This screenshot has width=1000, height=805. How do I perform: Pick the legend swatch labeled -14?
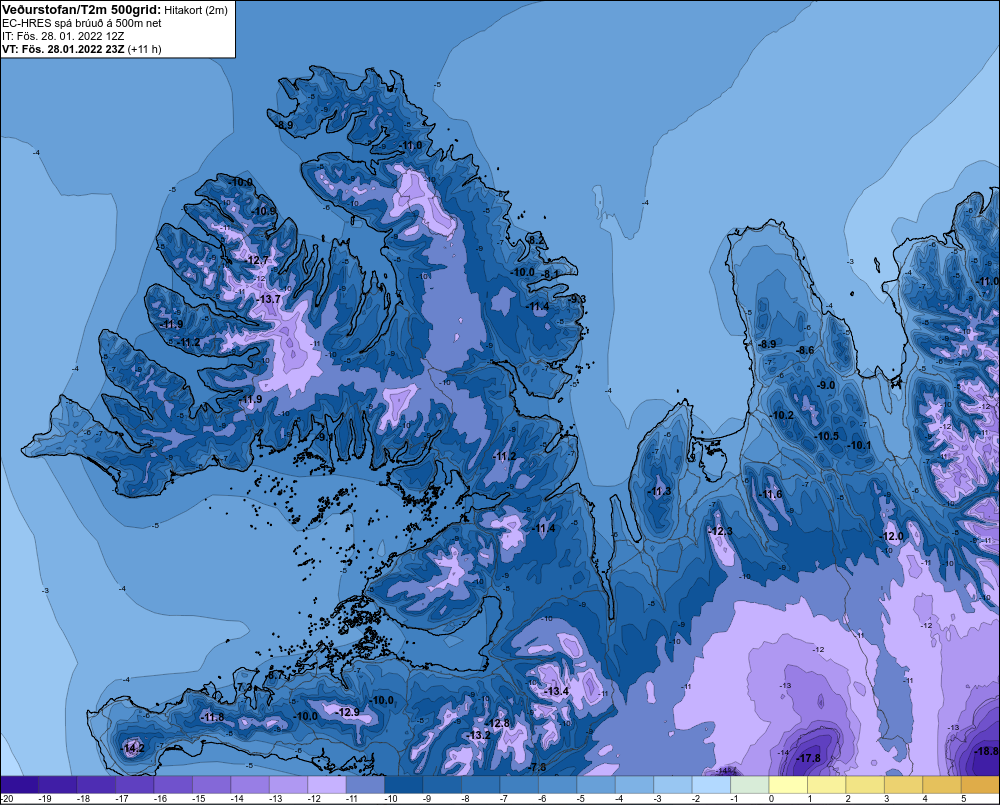click(x=250, y=785)
